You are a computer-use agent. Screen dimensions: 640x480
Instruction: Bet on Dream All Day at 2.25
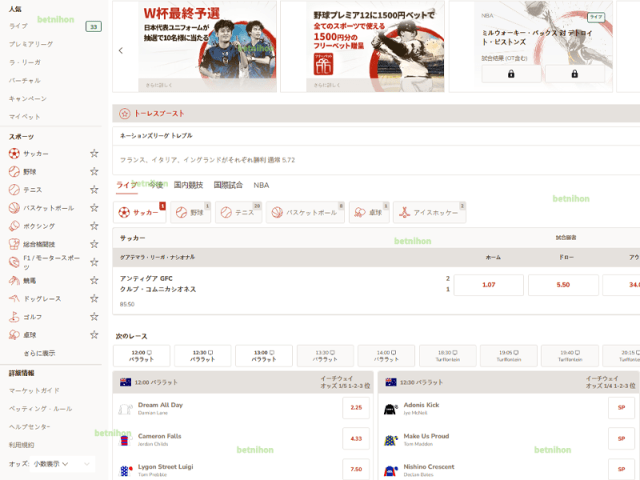[x=356, y=407]
